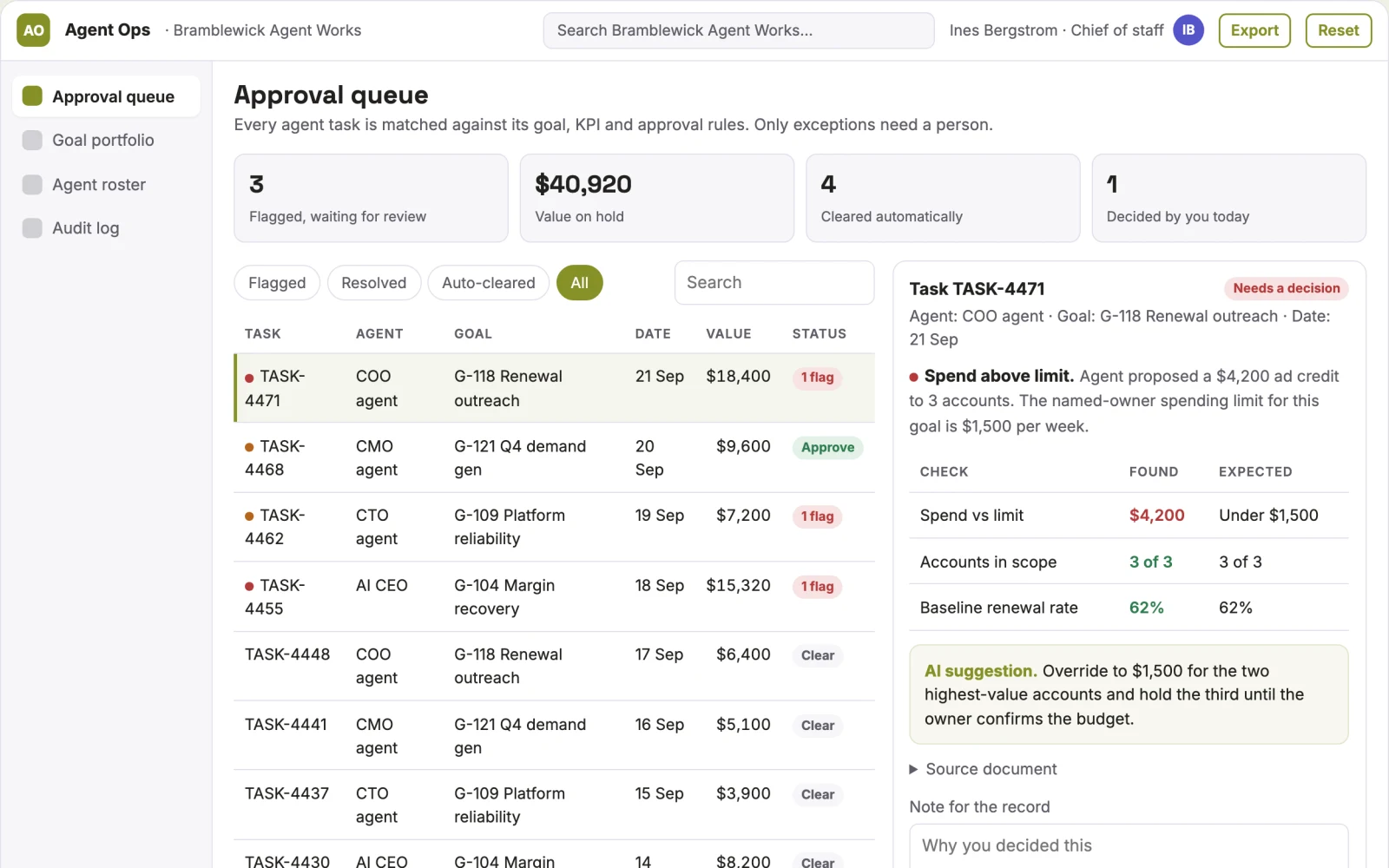Select the TASK-4448 row

[555, 666]
